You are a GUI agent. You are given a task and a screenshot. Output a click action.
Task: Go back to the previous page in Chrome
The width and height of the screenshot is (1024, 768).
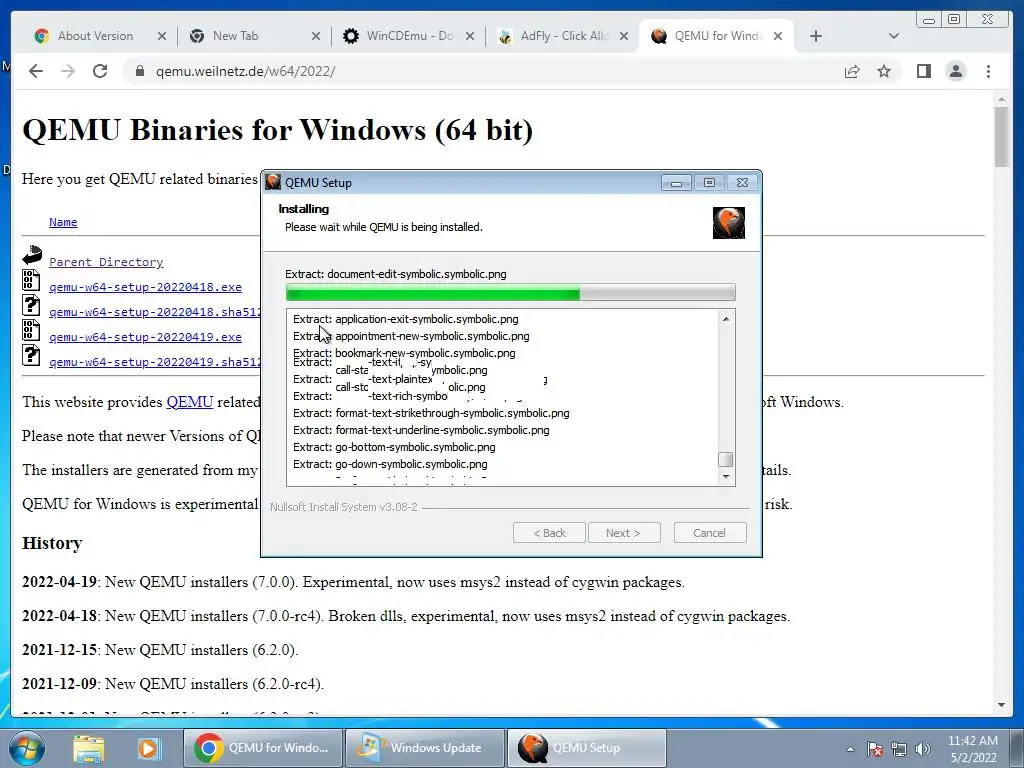pyautogui.click(x=36, y=71)
